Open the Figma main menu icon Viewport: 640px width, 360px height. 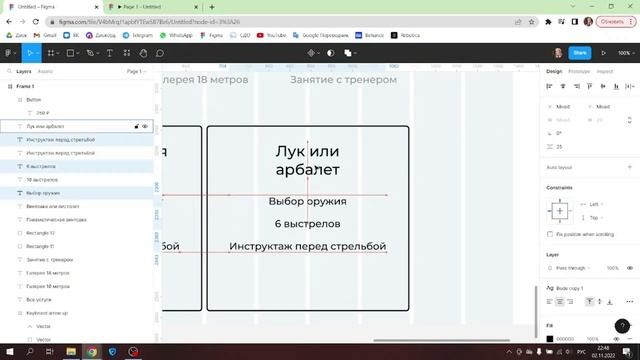[8, 53]
